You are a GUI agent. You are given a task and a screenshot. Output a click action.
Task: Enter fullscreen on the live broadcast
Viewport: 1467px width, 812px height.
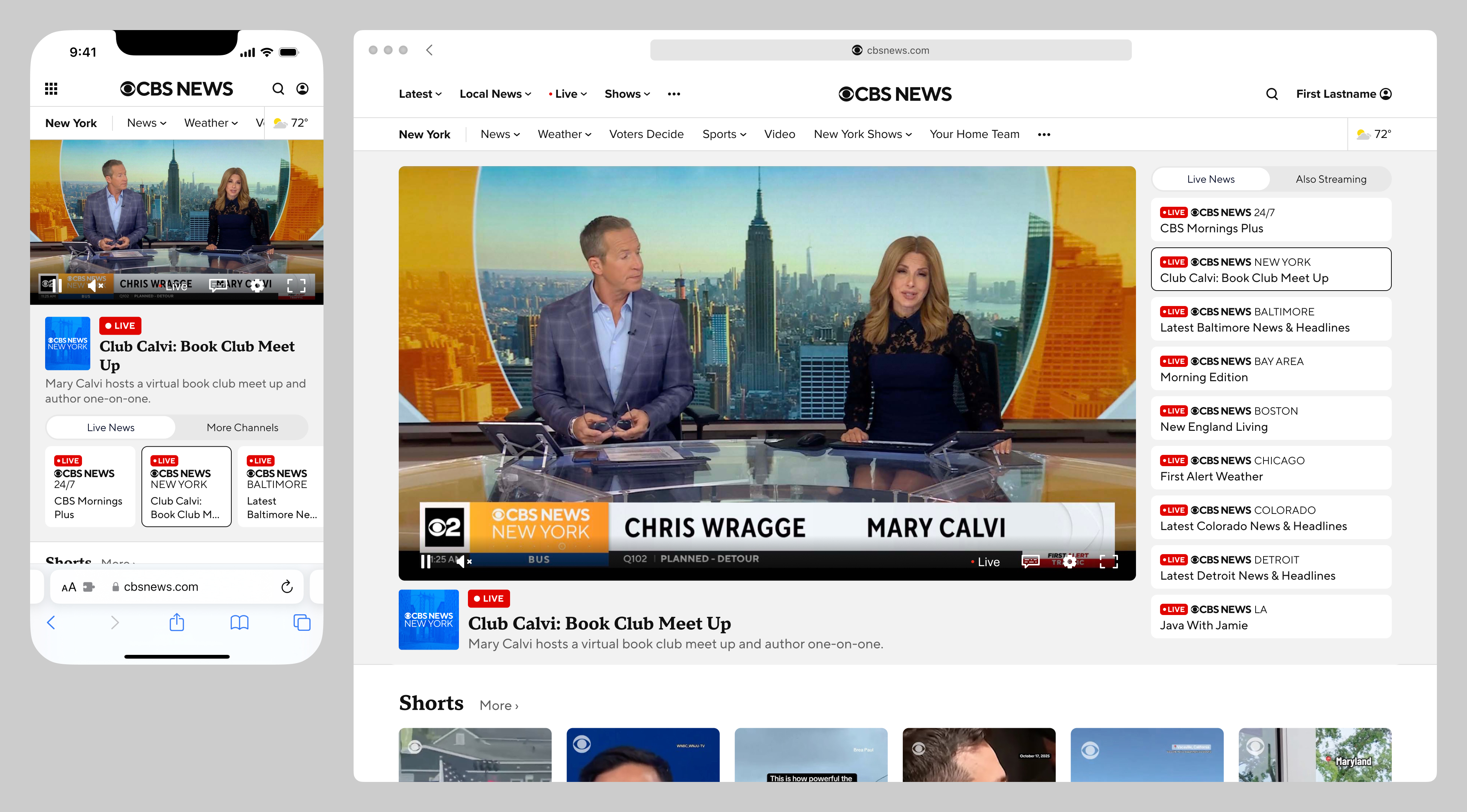coord(1109,562)
